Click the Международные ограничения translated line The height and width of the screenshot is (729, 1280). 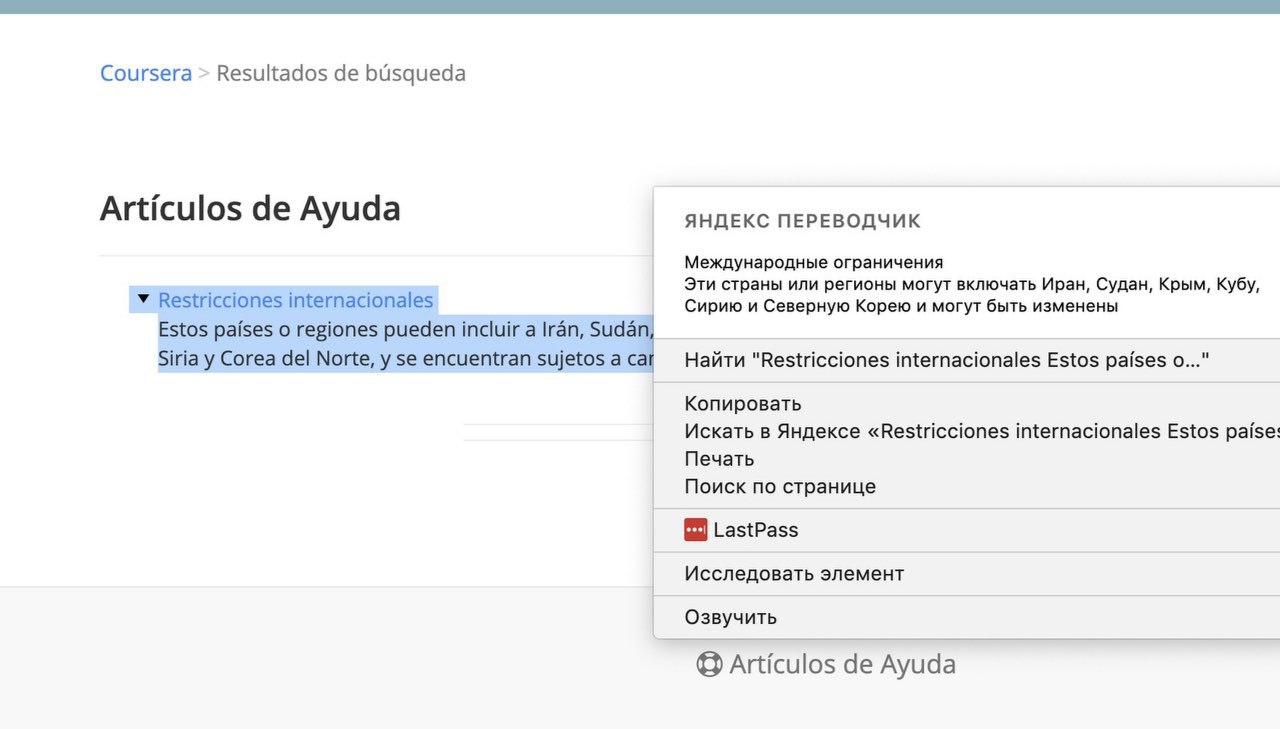click(x=814, y=263)
